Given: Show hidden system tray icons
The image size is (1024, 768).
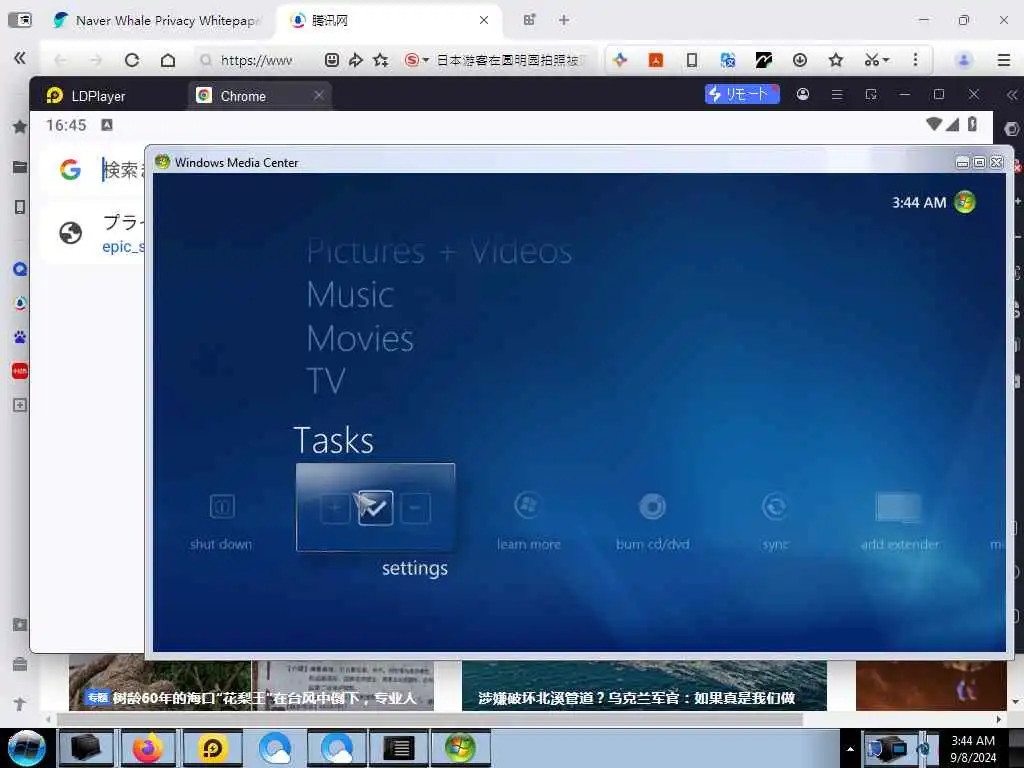Looking at the screenshot, I should coord(850,749).
